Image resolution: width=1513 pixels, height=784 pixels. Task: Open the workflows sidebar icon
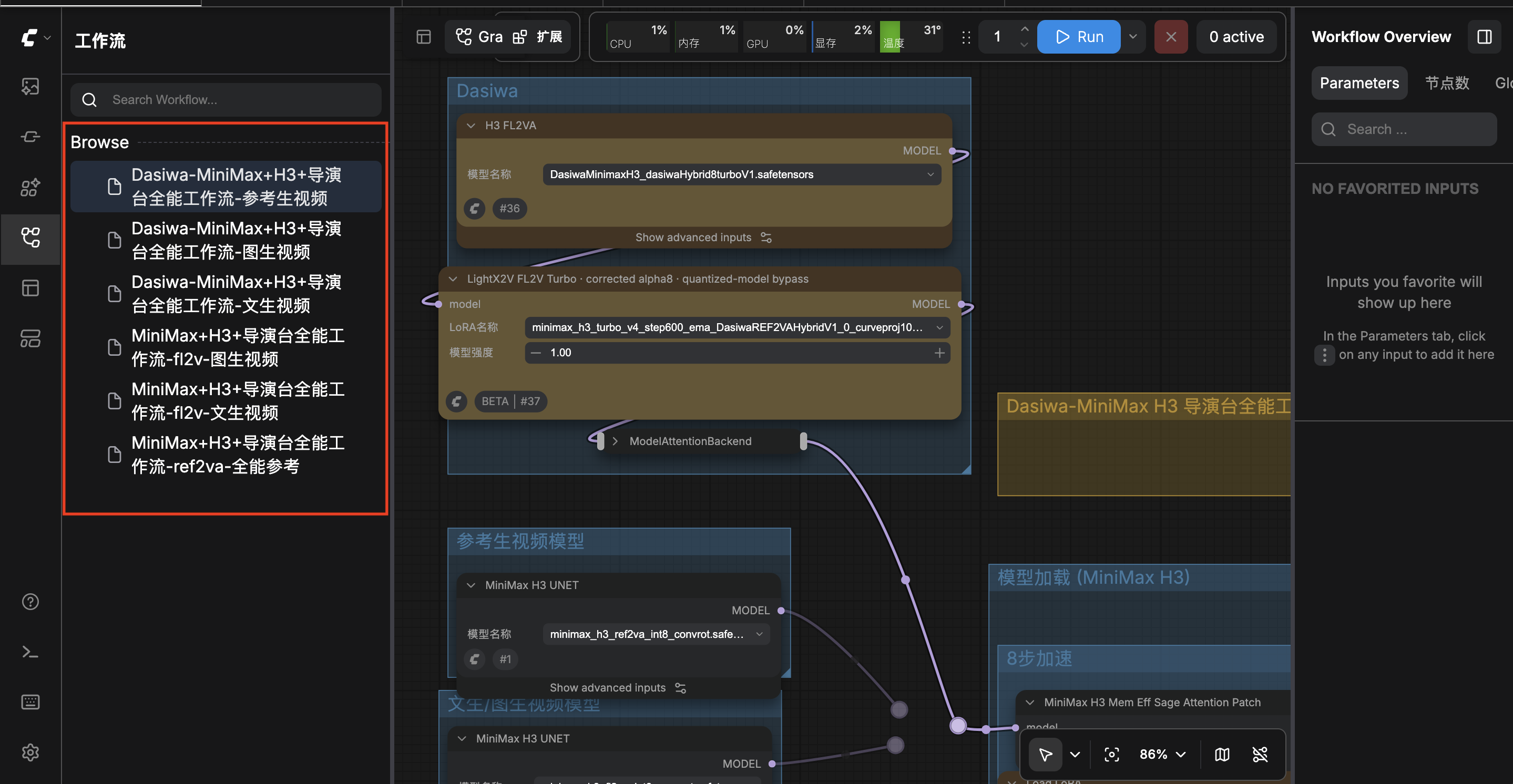(x=30, y=238)
